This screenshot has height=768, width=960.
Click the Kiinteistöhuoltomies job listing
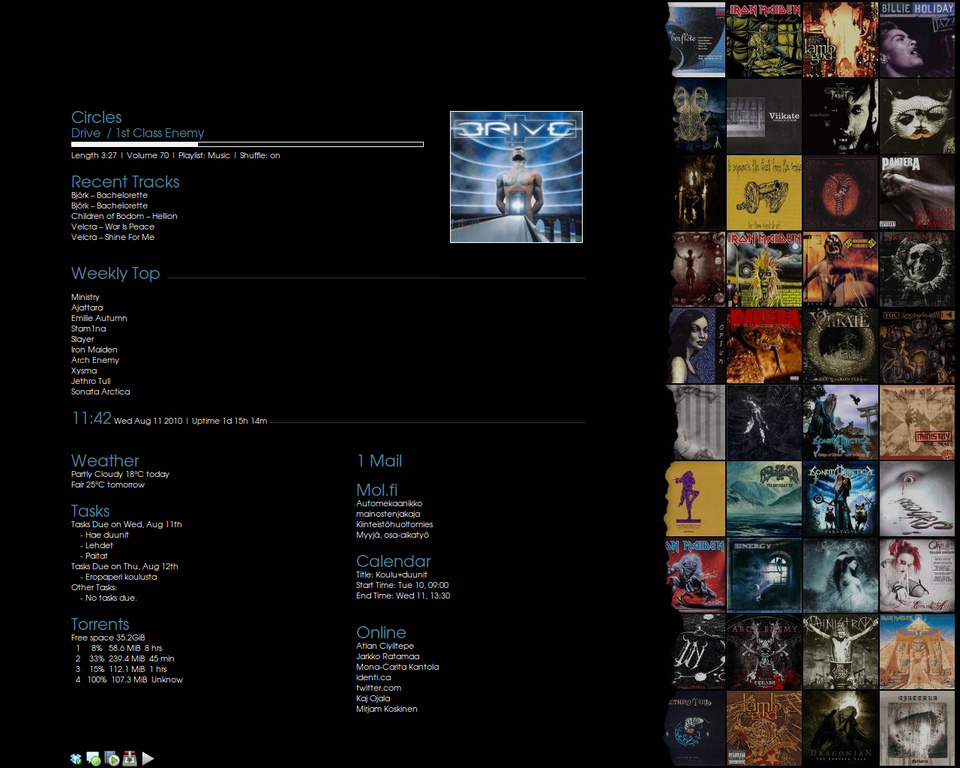point(394,524)
